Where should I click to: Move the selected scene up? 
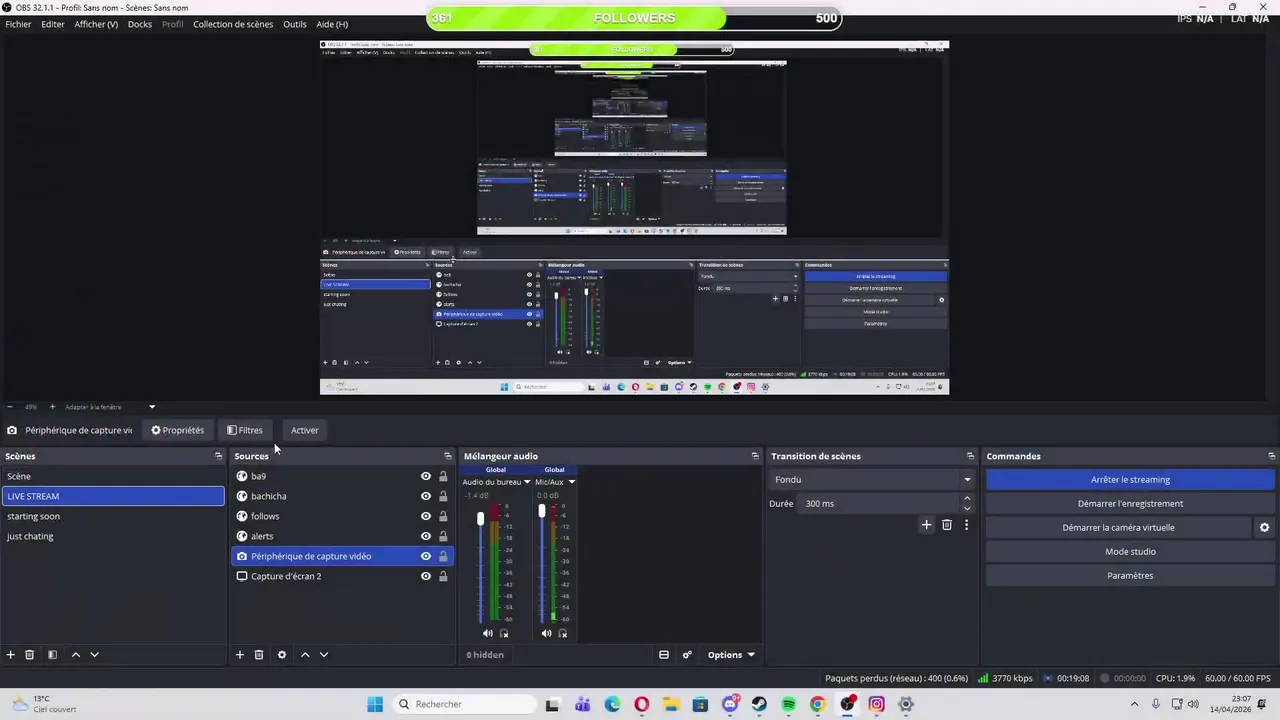75,655
